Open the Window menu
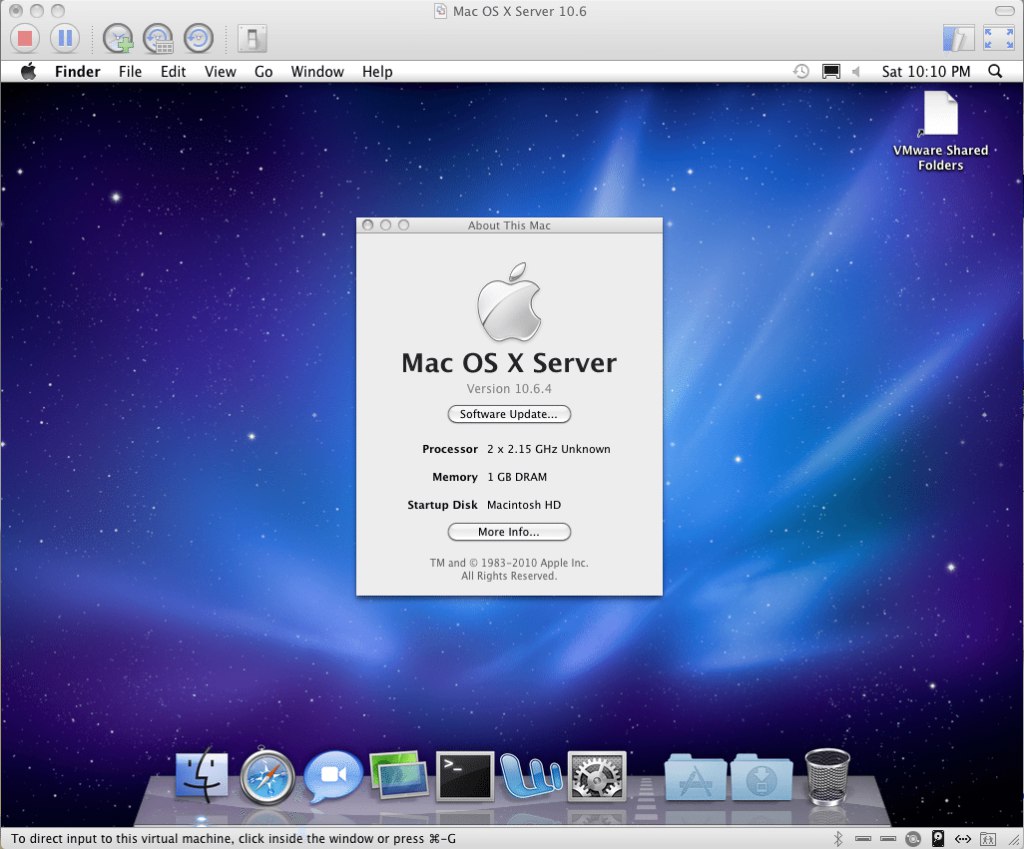 pyautogui.click(x=317, y=71)
